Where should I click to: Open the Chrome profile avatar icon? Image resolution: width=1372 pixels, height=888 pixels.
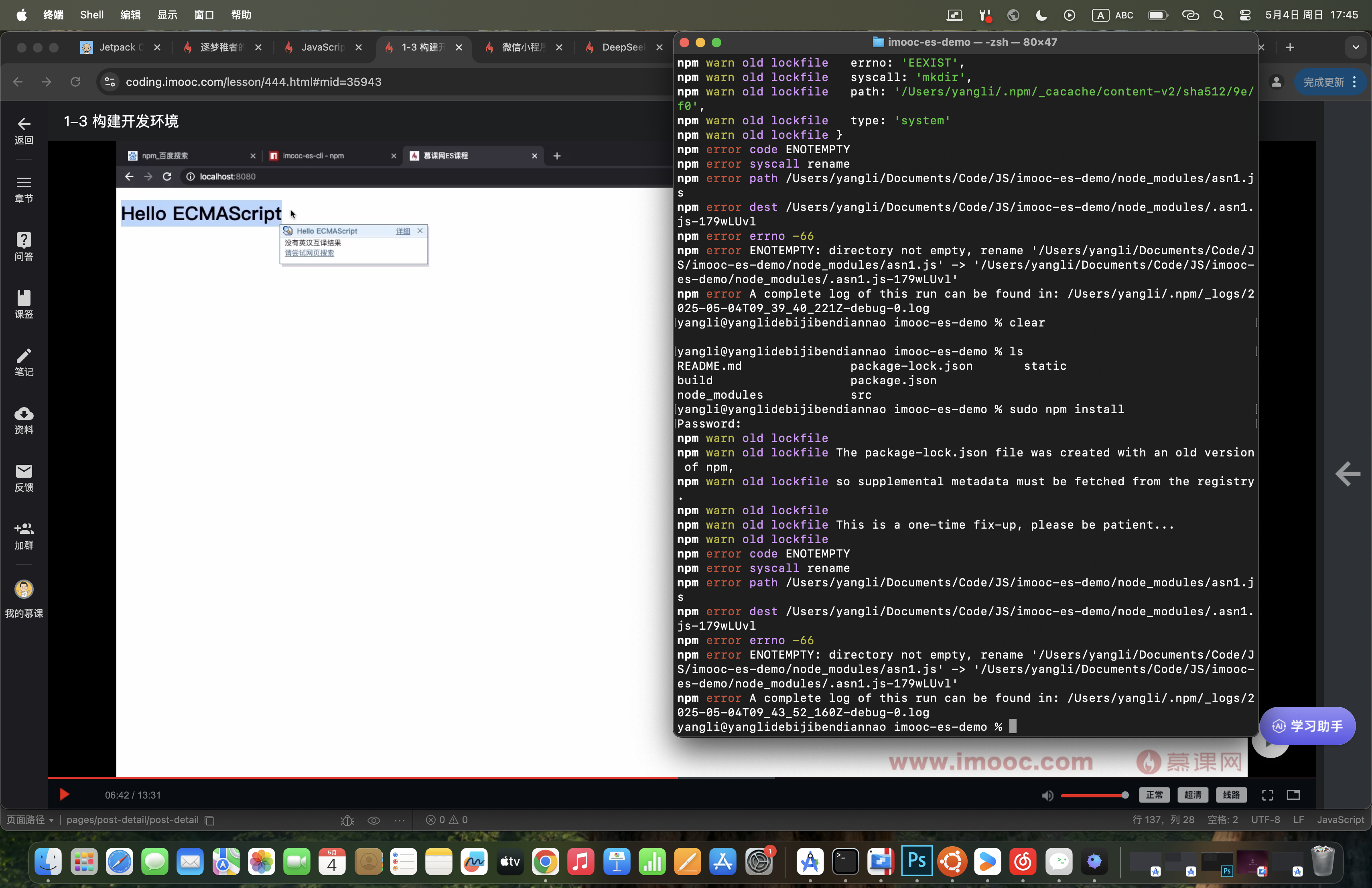pyautogui.click(x=1276, y=82)
